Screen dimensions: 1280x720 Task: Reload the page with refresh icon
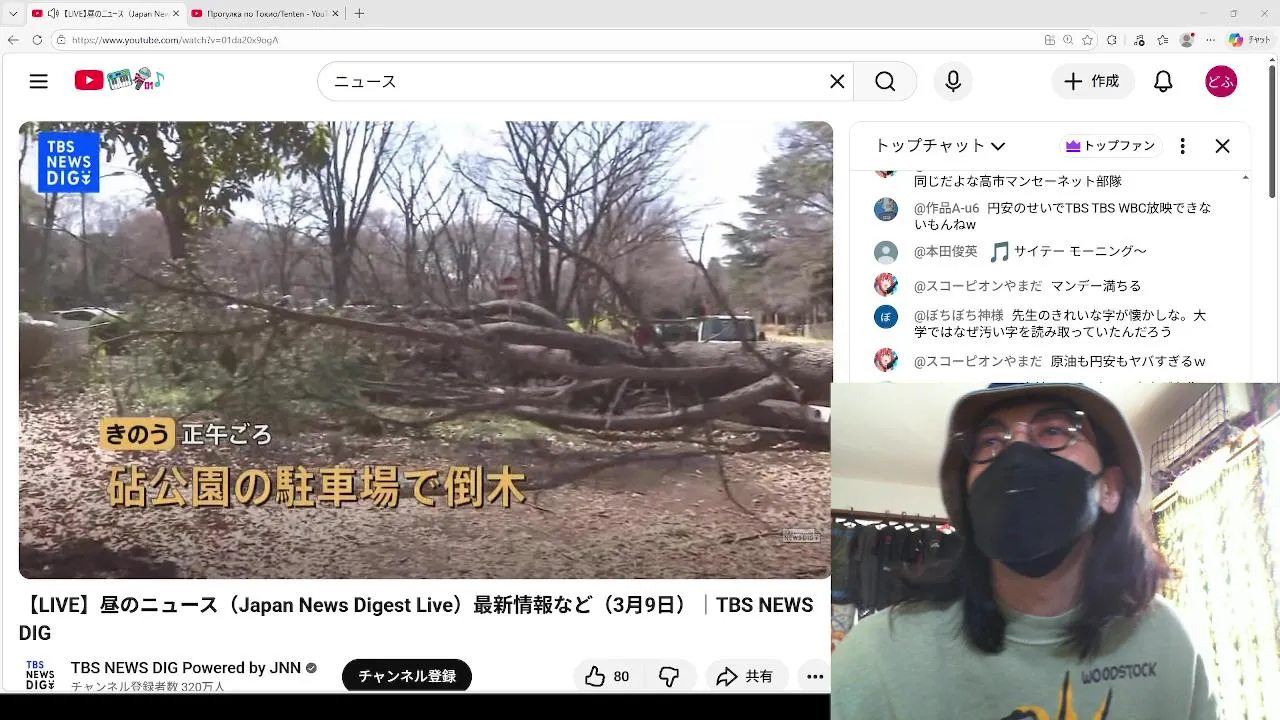(37, 40)
